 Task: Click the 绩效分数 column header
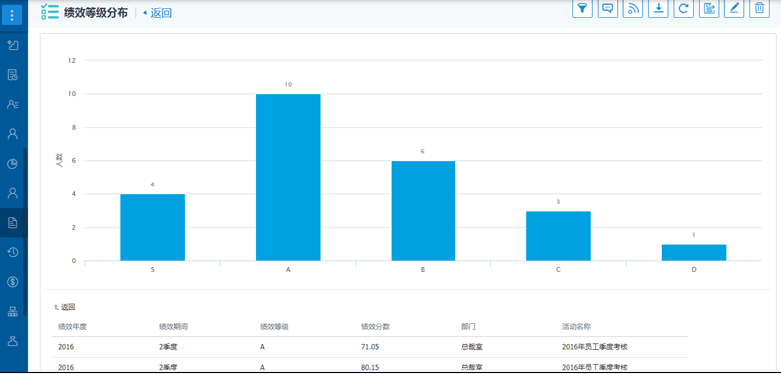375,327
